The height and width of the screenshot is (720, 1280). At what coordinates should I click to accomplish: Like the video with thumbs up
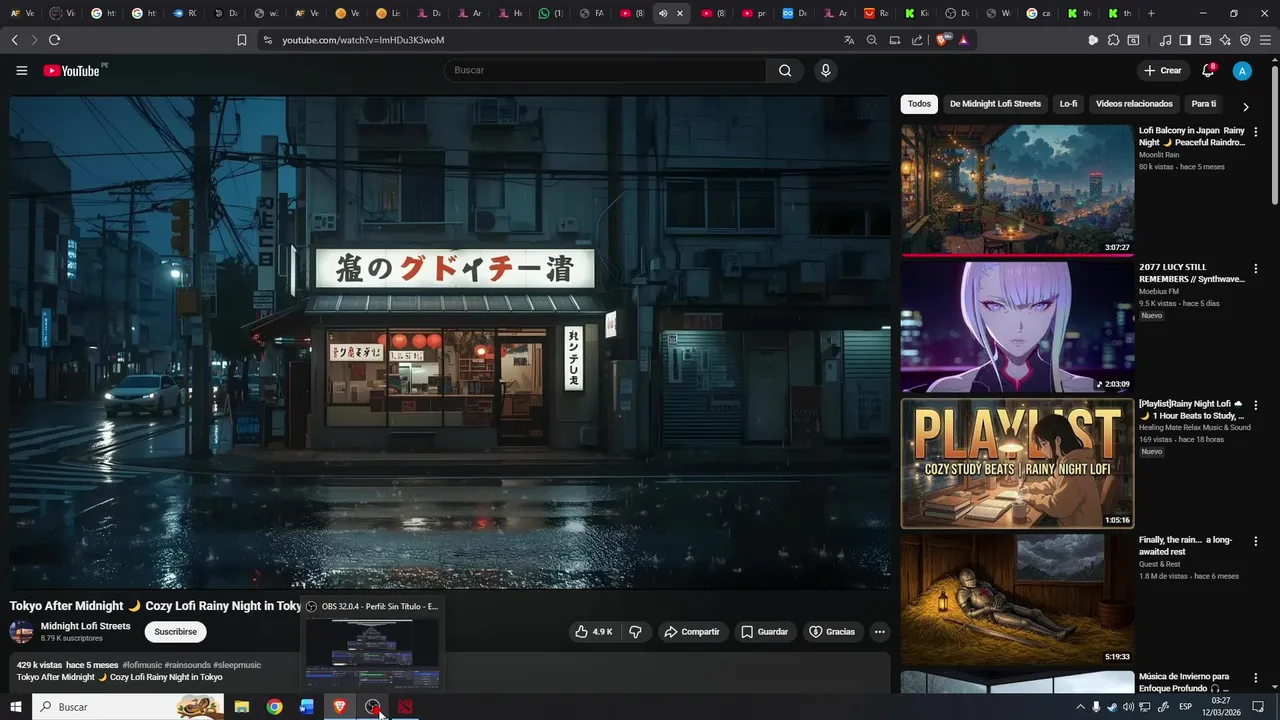(x=593, y=632)
